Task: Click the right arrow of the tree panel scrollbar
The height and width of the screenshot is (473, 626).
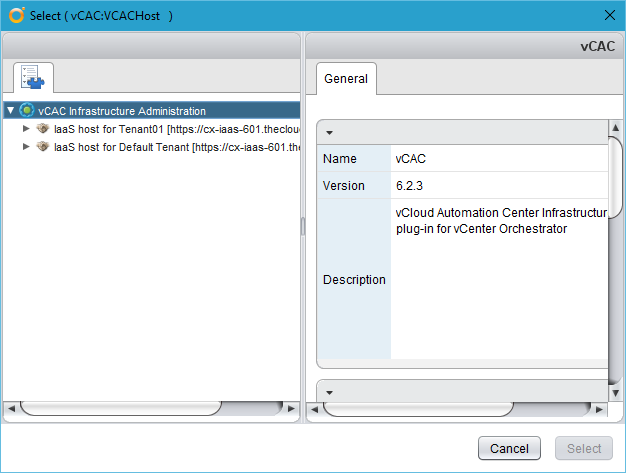Action: click(x=294, y=409)
